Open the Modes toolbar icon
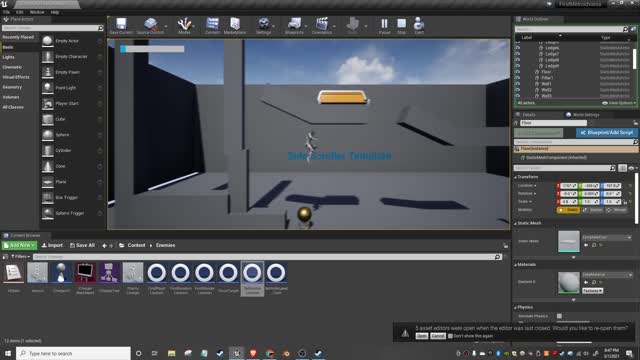Screen dimensions: 640x360 click(x=184, y=26)
